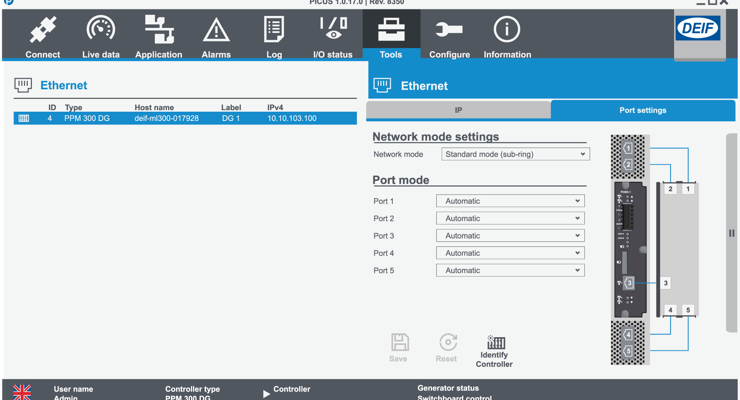
Task: Open the Connect toolbar icon
Action: (x=43, y=33)
